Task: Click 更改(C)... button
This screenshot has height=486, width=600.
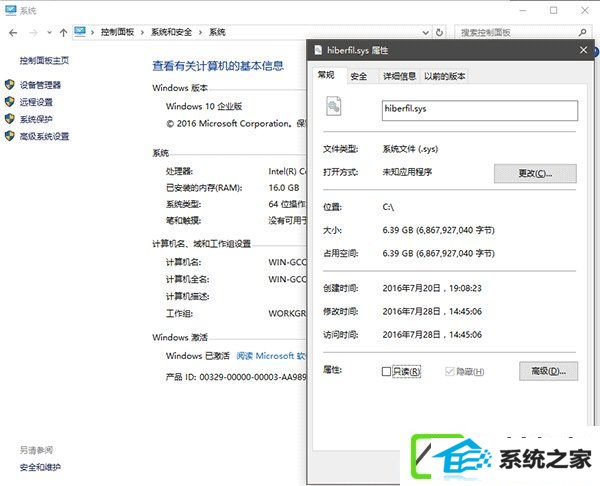Action: [535, 173]
